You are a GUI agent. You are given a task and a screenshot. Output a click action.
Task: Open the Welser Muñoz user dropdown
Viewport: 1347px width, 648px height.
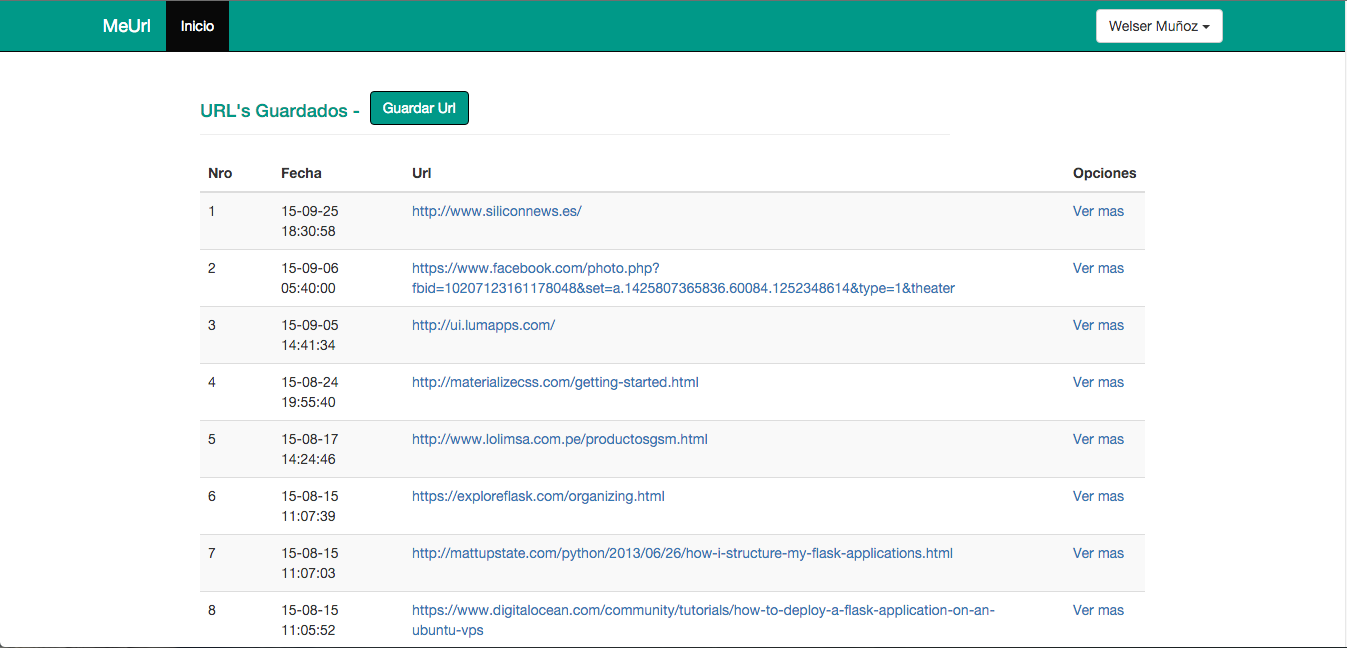coord(1159,27)
